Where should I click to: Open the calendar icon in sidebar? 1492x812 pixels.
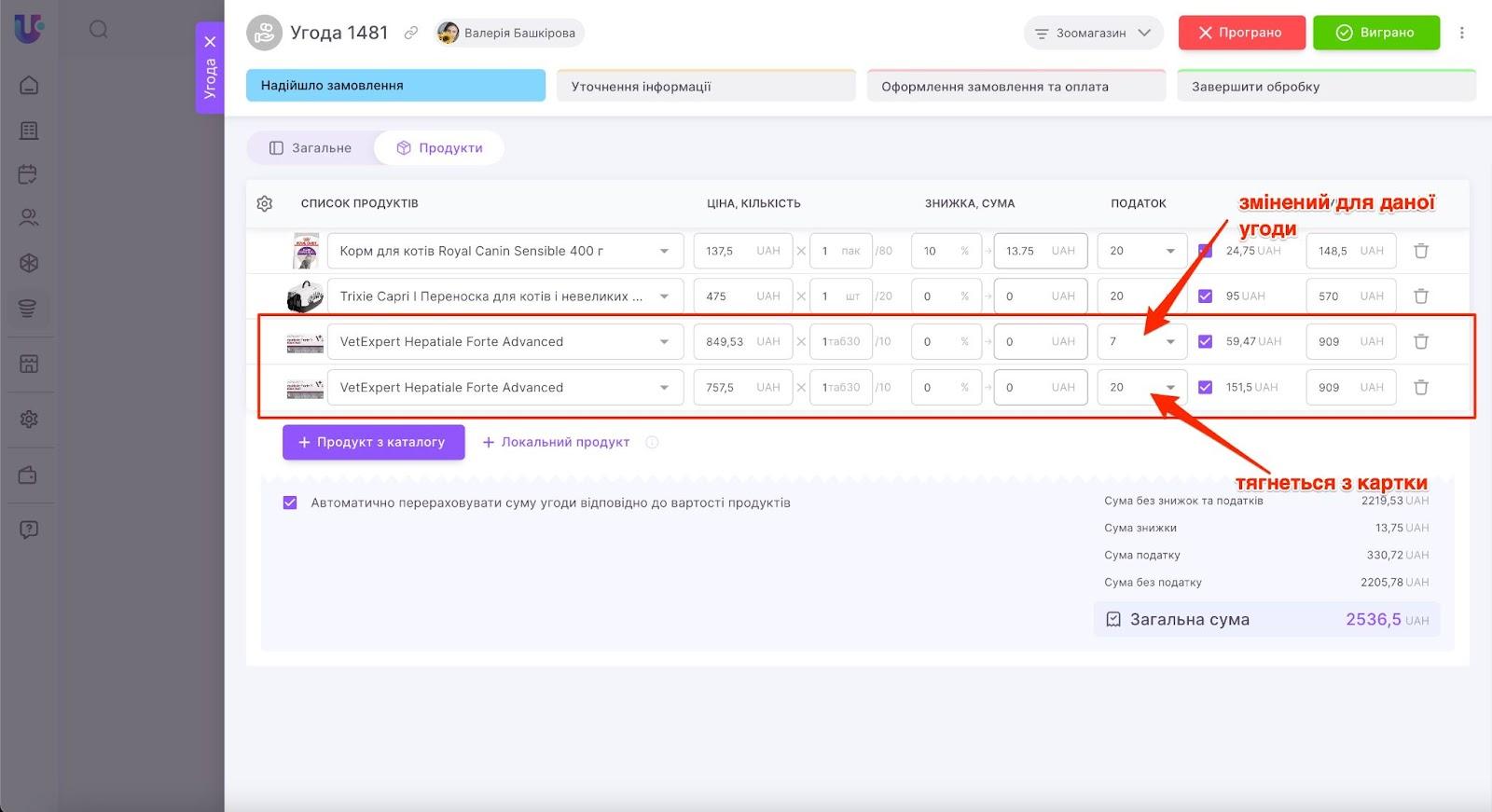click(29, 174)
